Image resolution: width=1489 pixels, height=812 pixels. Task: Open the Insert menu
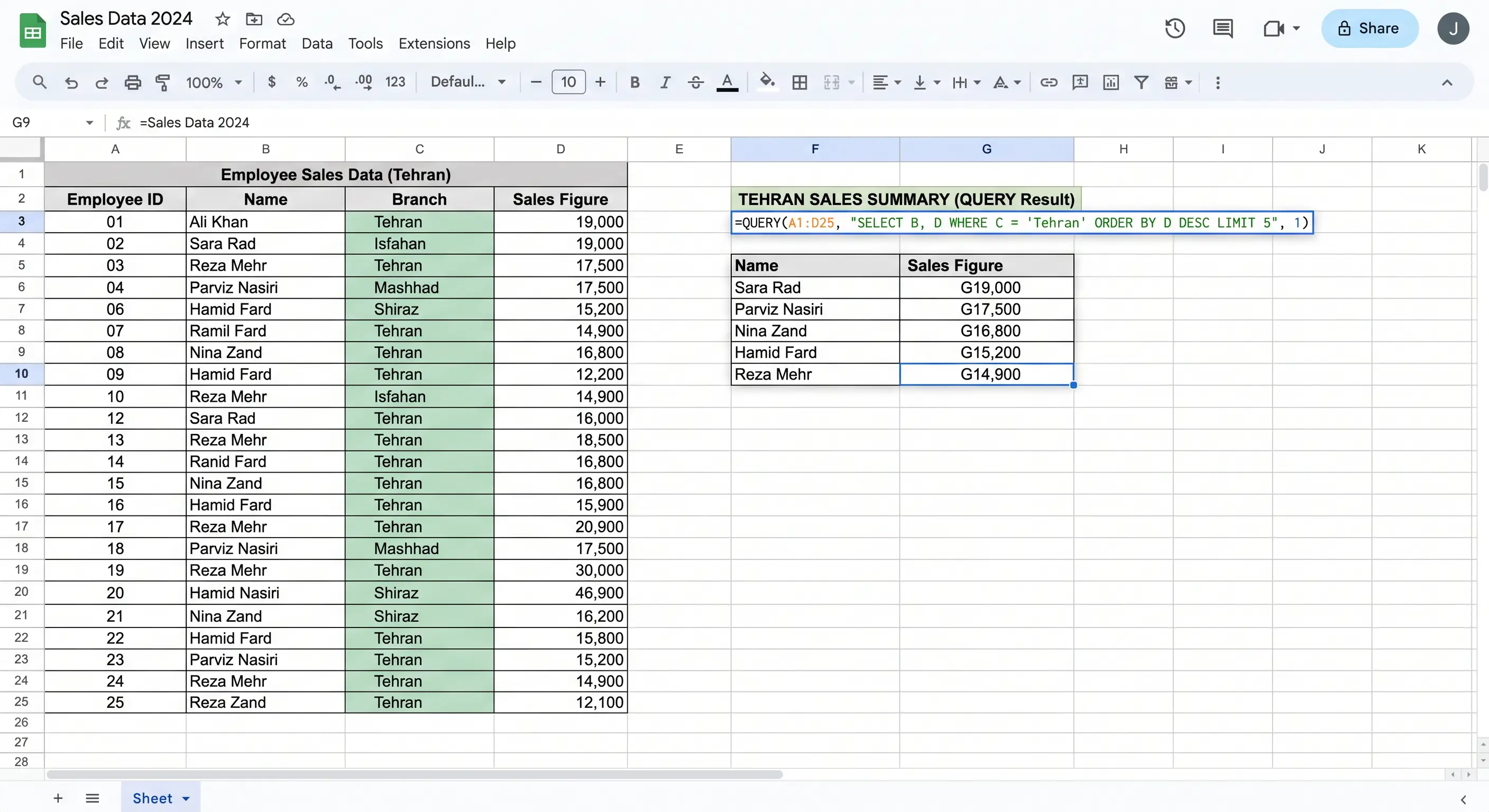point(205,43)
